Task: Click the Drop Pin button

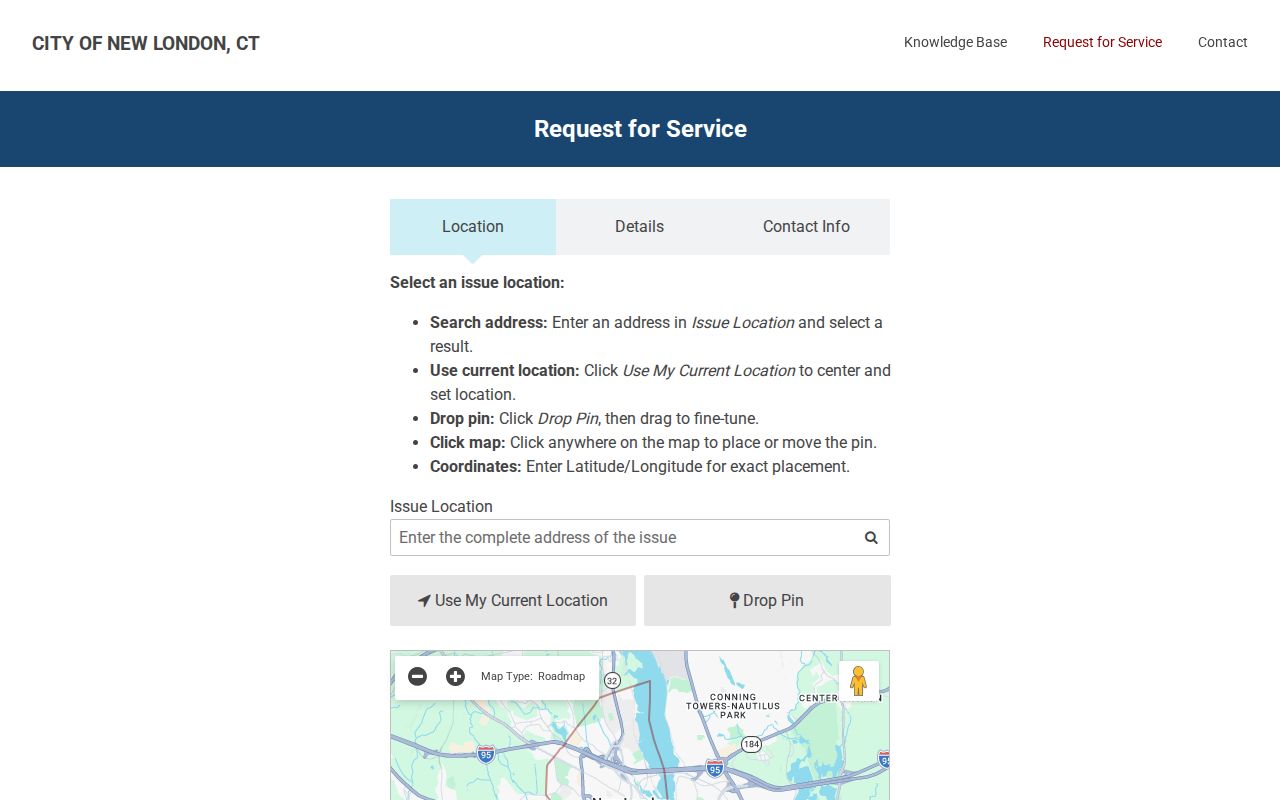Action: click(x=767, y=600)
